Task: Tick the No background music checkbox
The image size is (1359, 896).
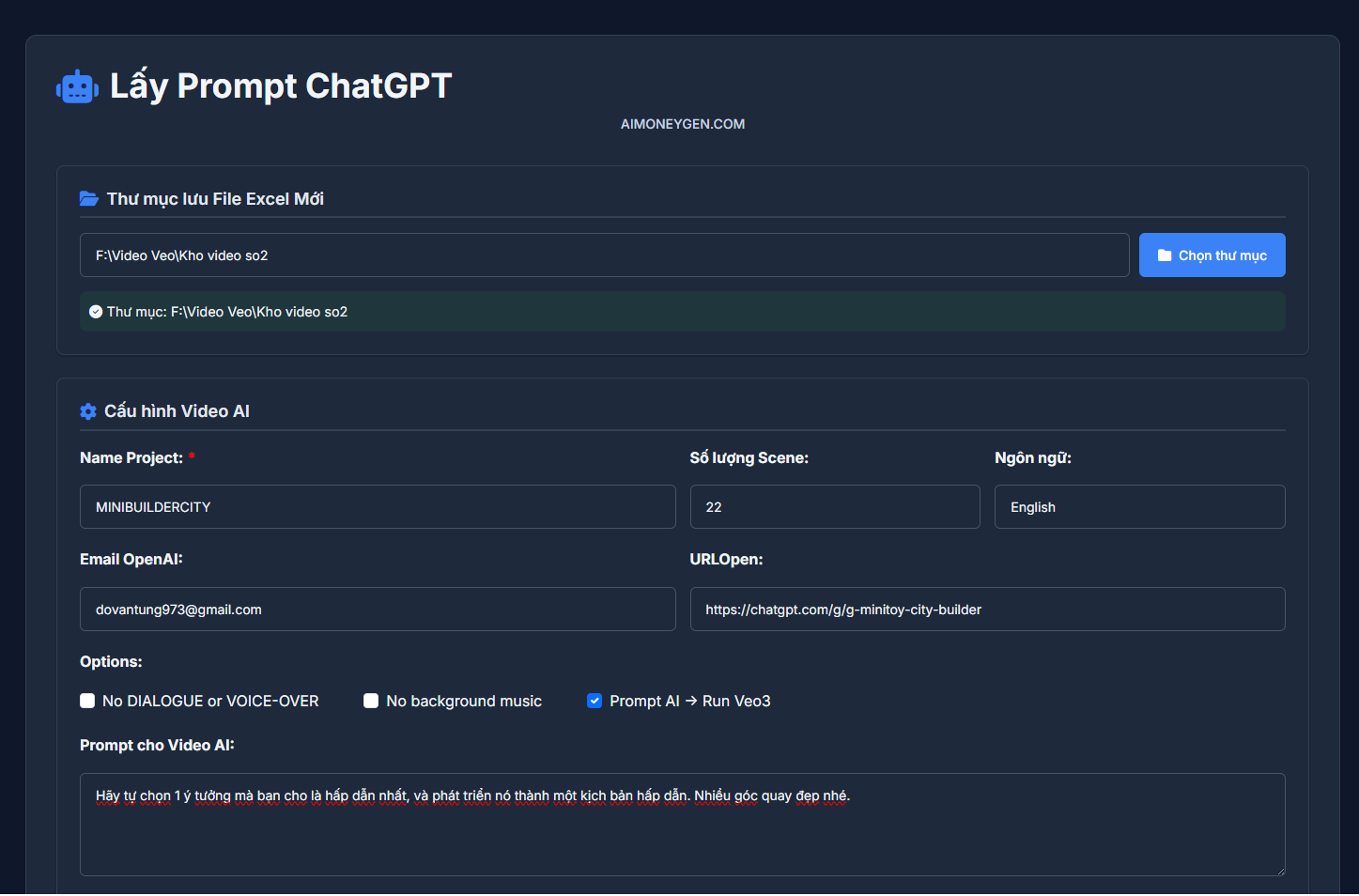Action: [371, 701]
